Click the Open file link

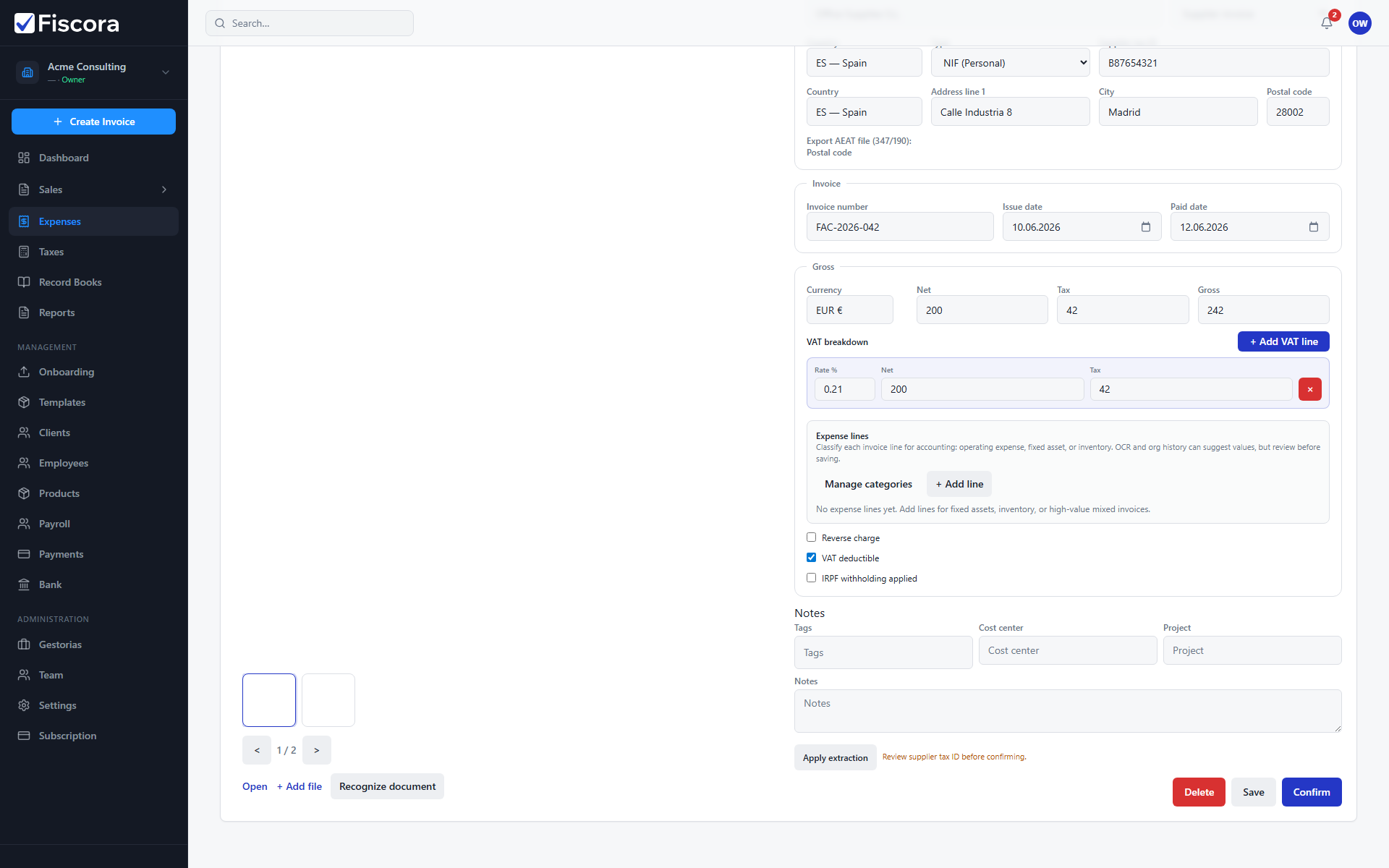click(x=255, y=786)
